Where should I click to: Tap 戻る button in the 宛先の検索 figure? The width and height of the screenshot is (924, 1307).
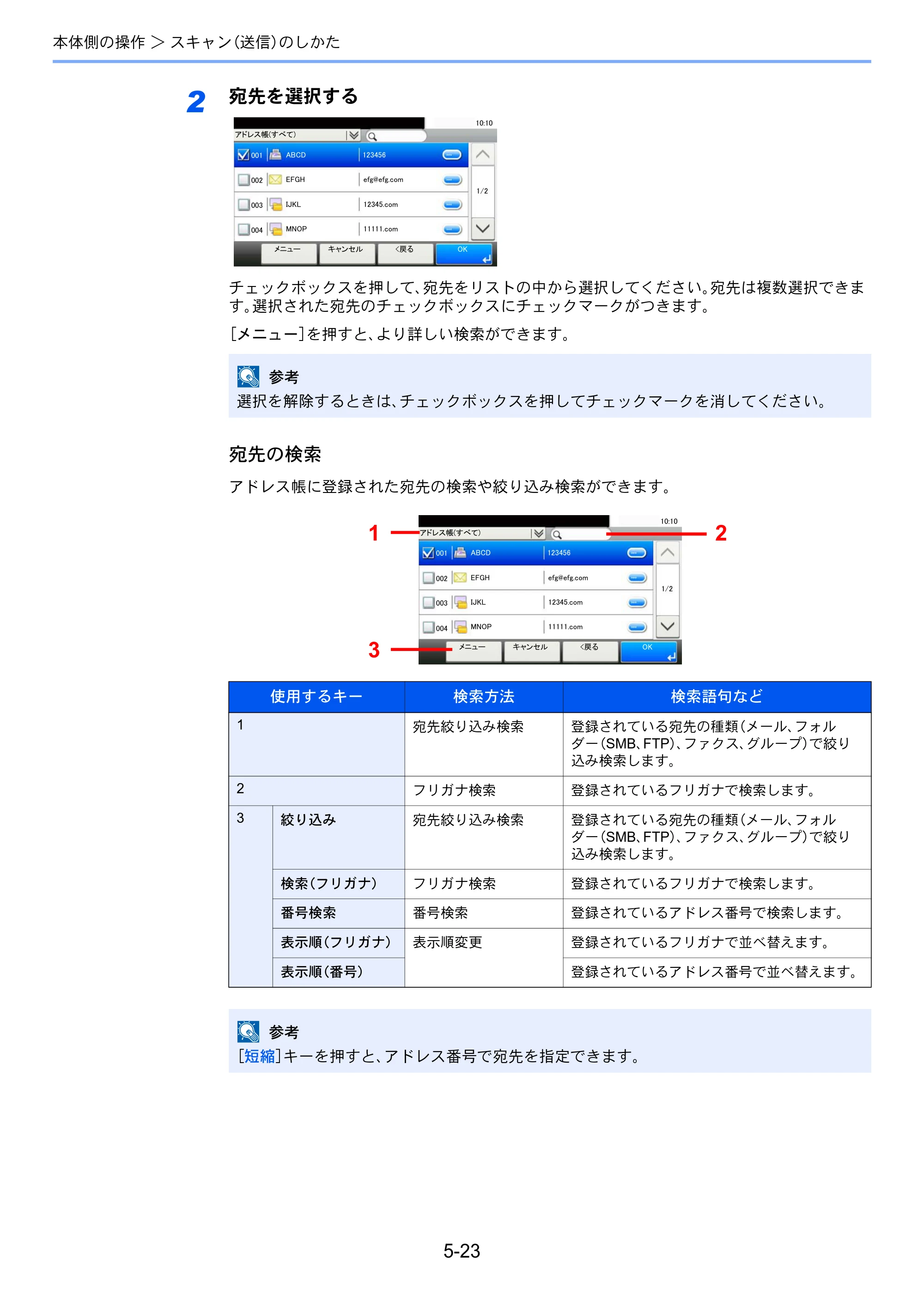590,651
